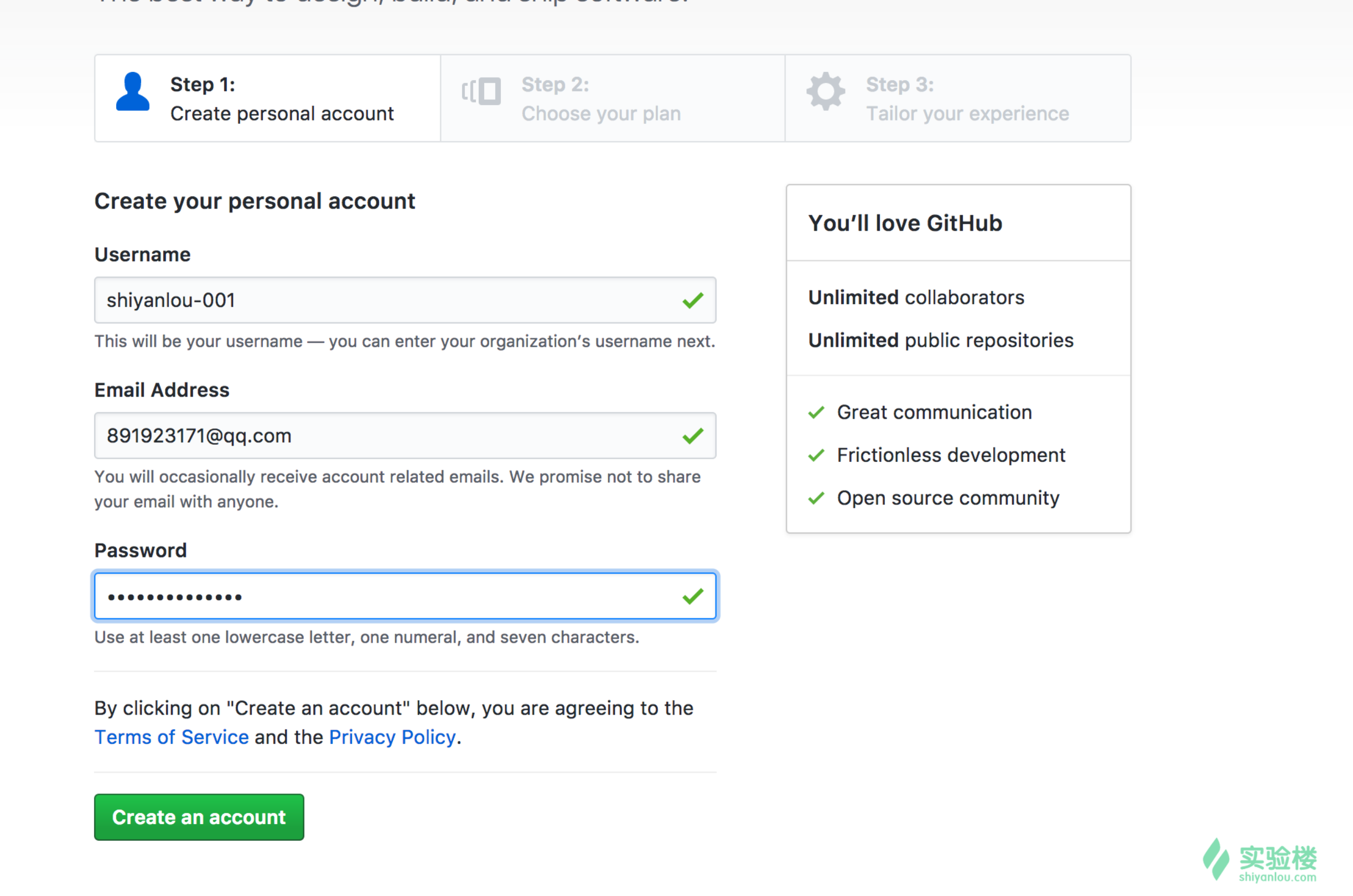The width and height of the screenshot is (1353, 896).
Task: Select Step 3 Tailor your experience tab
Action: coord(958,98)
